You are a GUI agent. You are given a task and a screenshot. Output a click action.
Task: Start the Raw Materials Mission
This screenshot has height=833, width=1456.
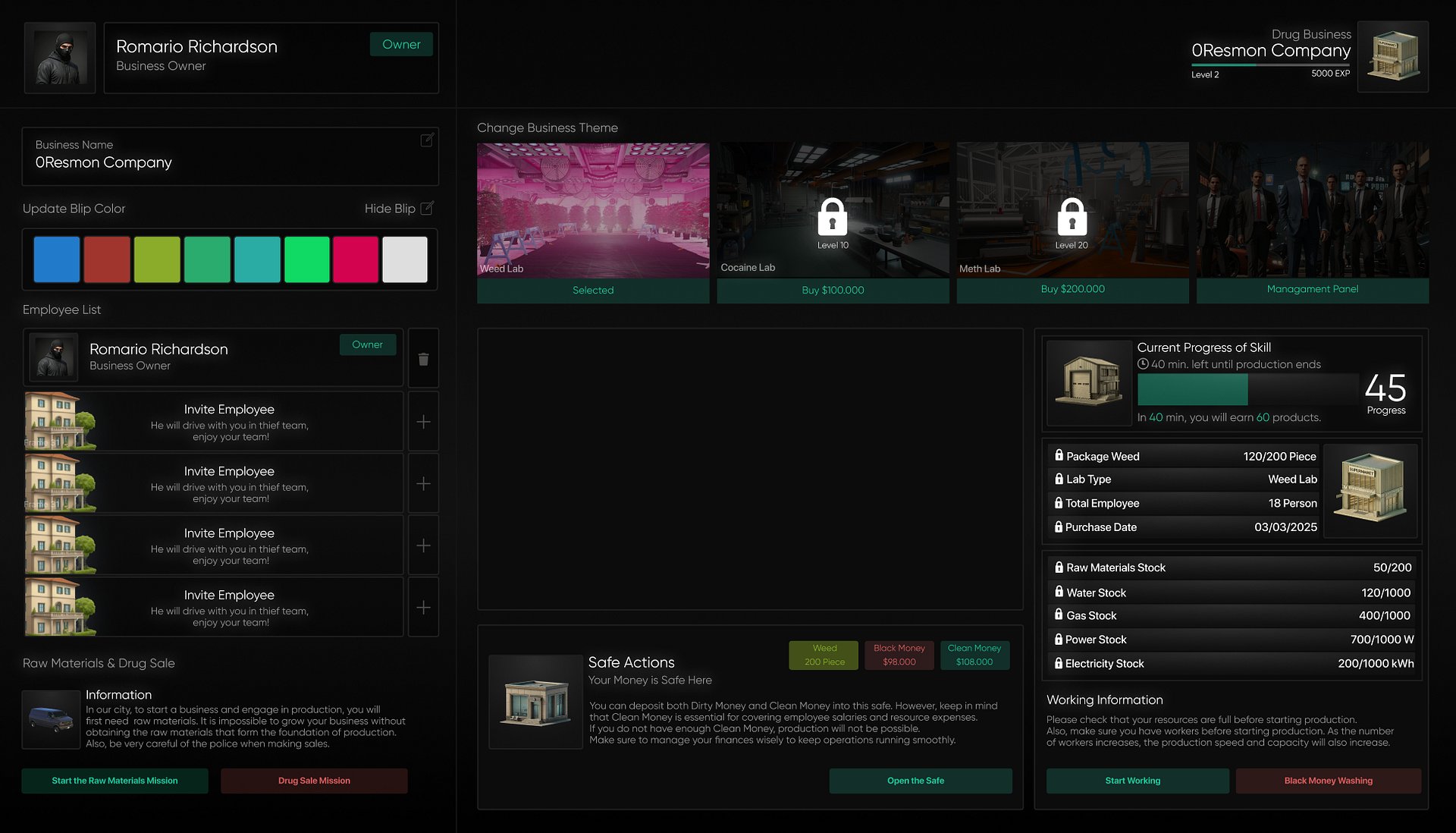114,781
